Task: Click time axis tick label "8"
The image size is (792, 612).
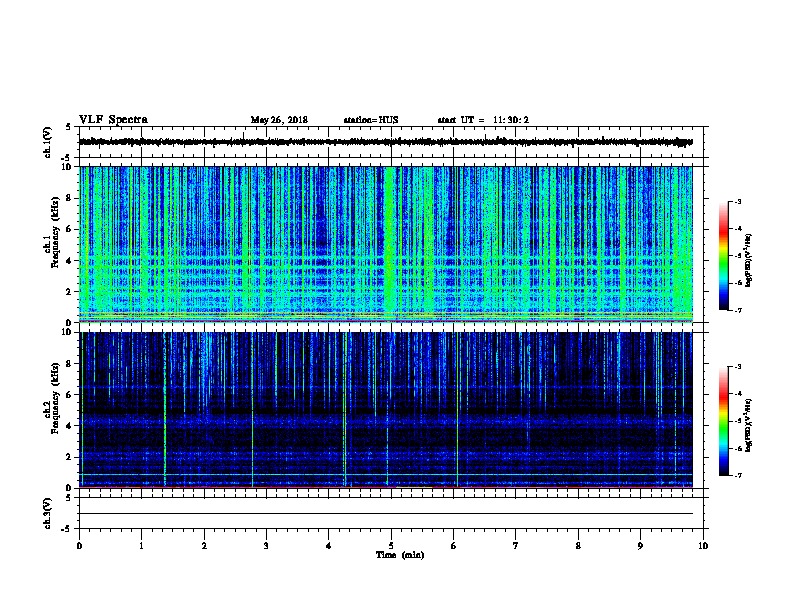Action: point(578,545)
